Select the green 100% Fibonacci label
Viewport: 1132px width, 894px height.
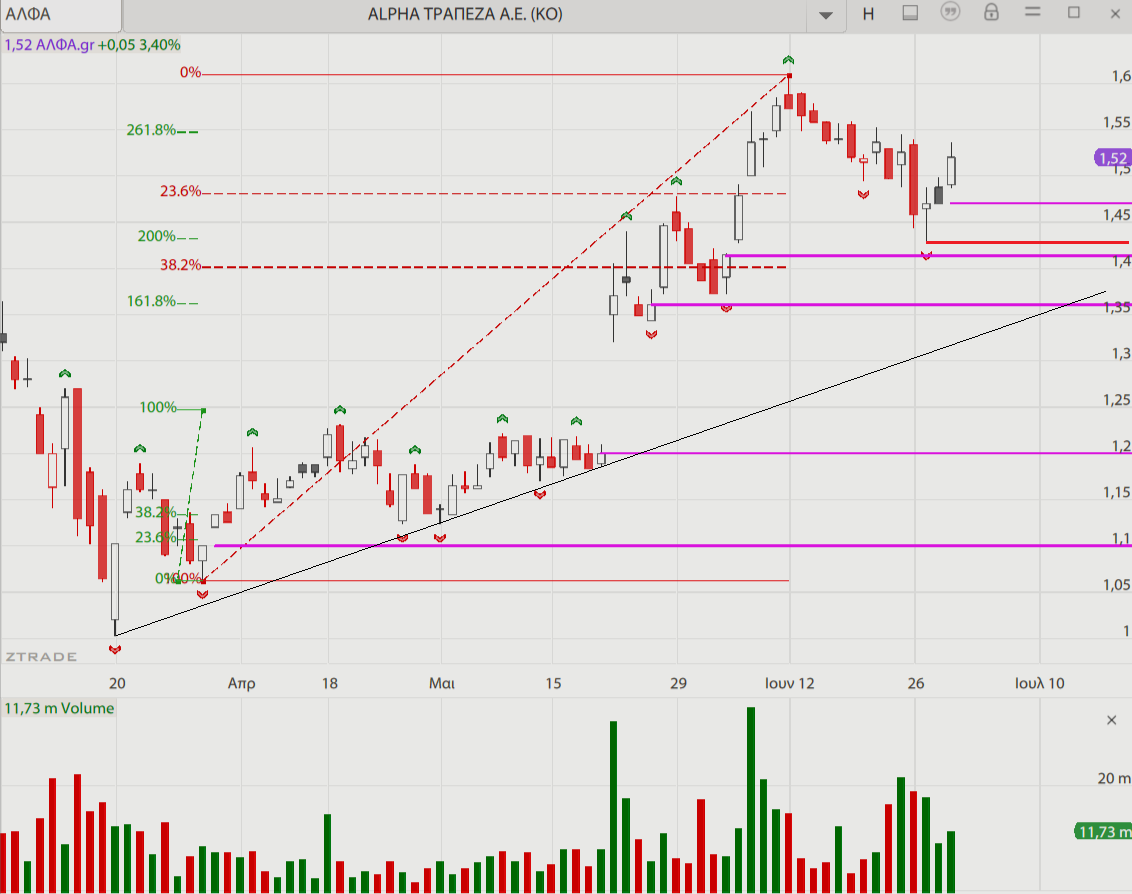[158, 407]
